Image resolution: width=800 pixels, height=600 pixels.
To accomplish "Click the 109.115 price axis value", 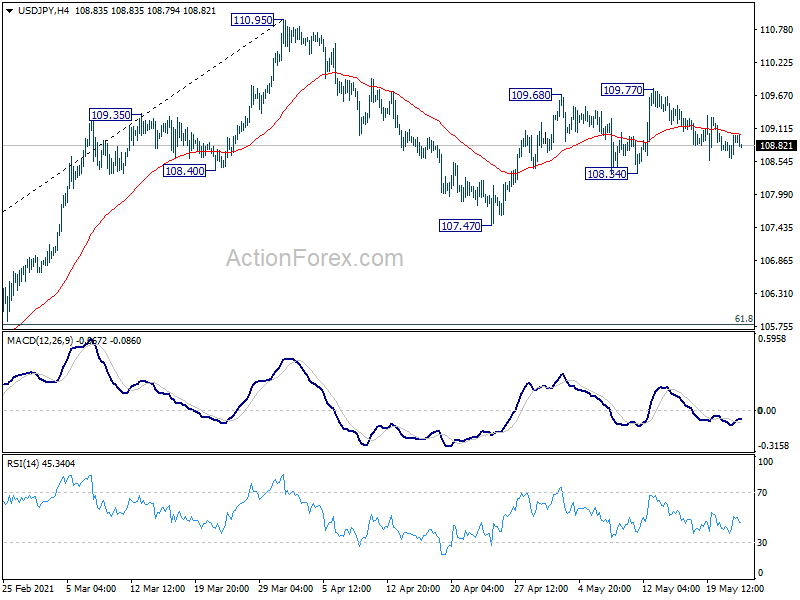I will pyautogui.click(x=776, y=129).
